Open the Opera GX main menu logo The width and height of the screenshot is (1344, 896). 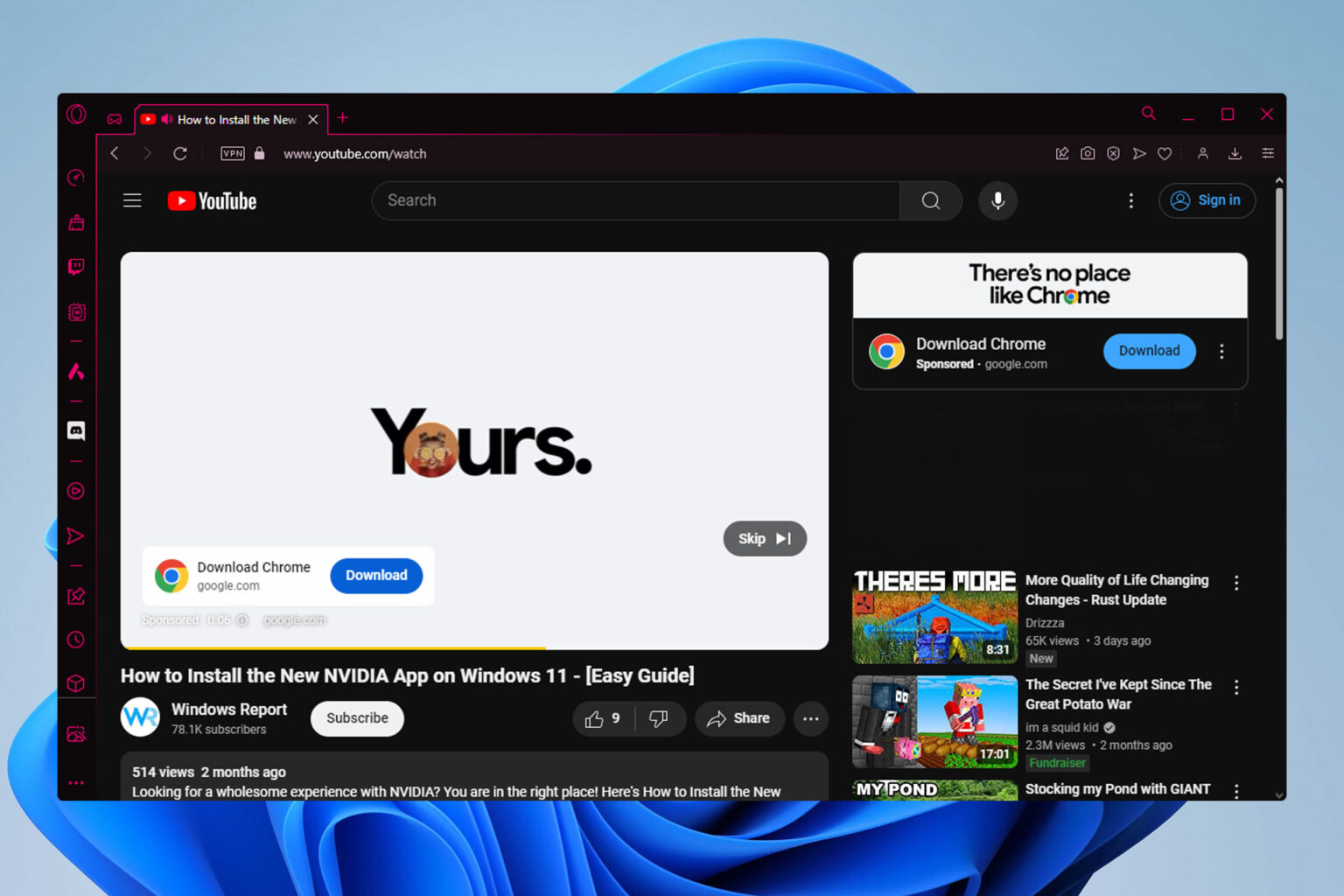76,115
